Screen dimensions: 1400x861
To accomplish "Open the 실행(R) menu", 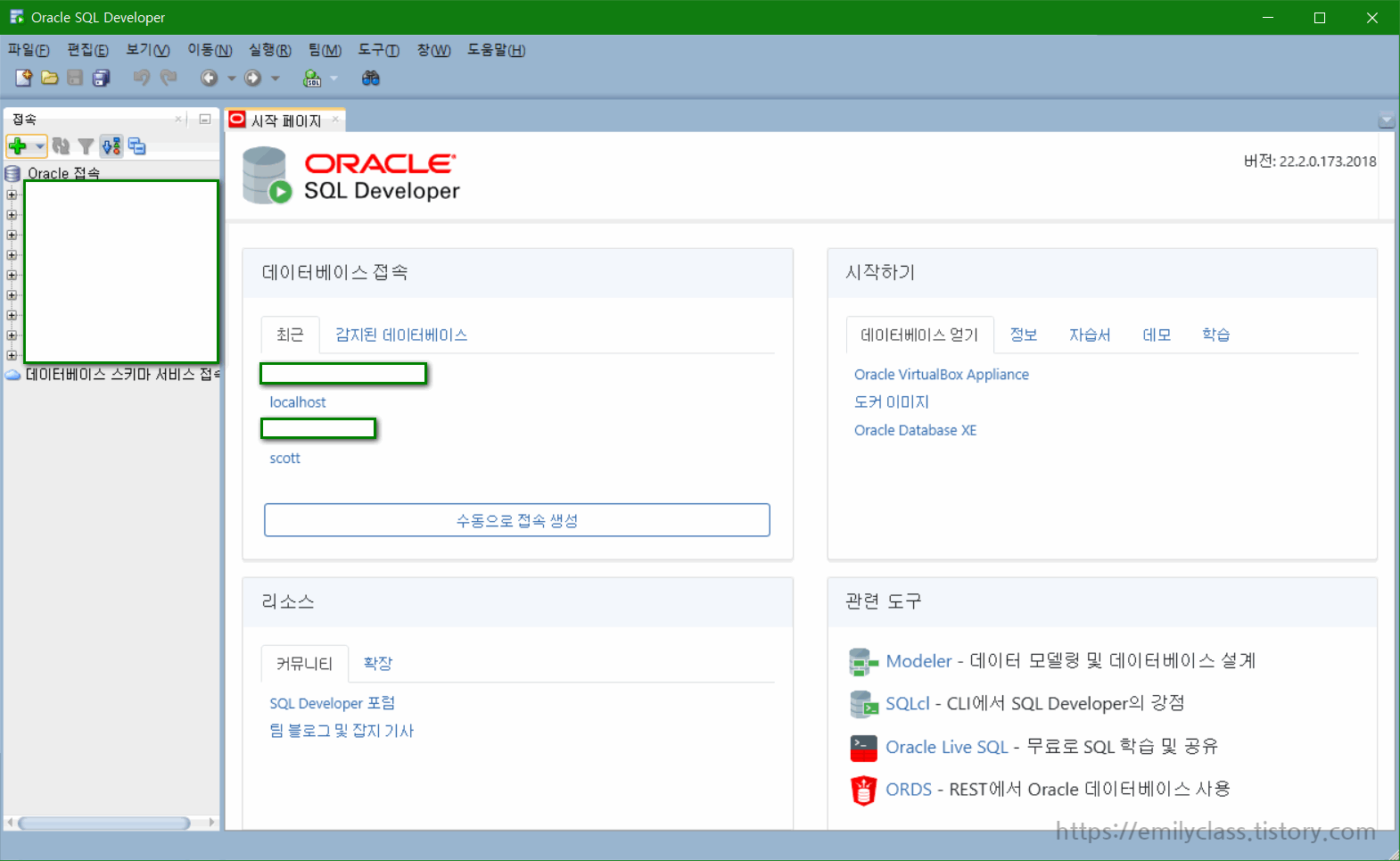I will coord(269,50).
